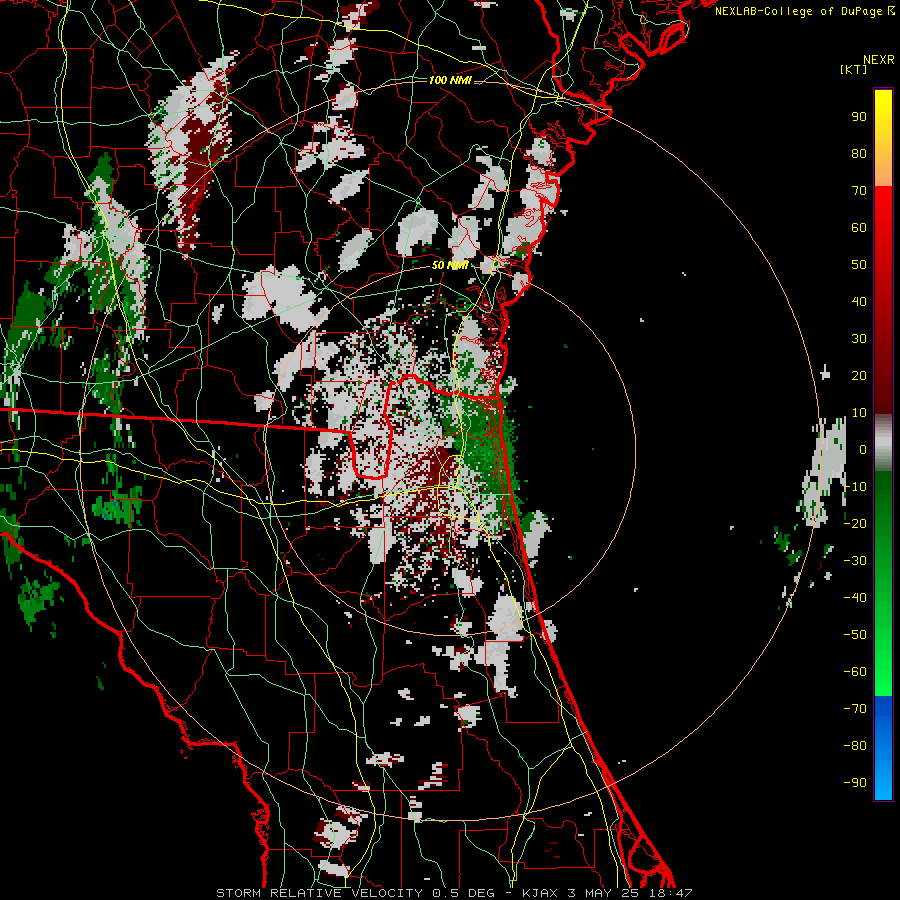
Task: Click the -90 value on the velocity scale
Action: click(855, 783)
